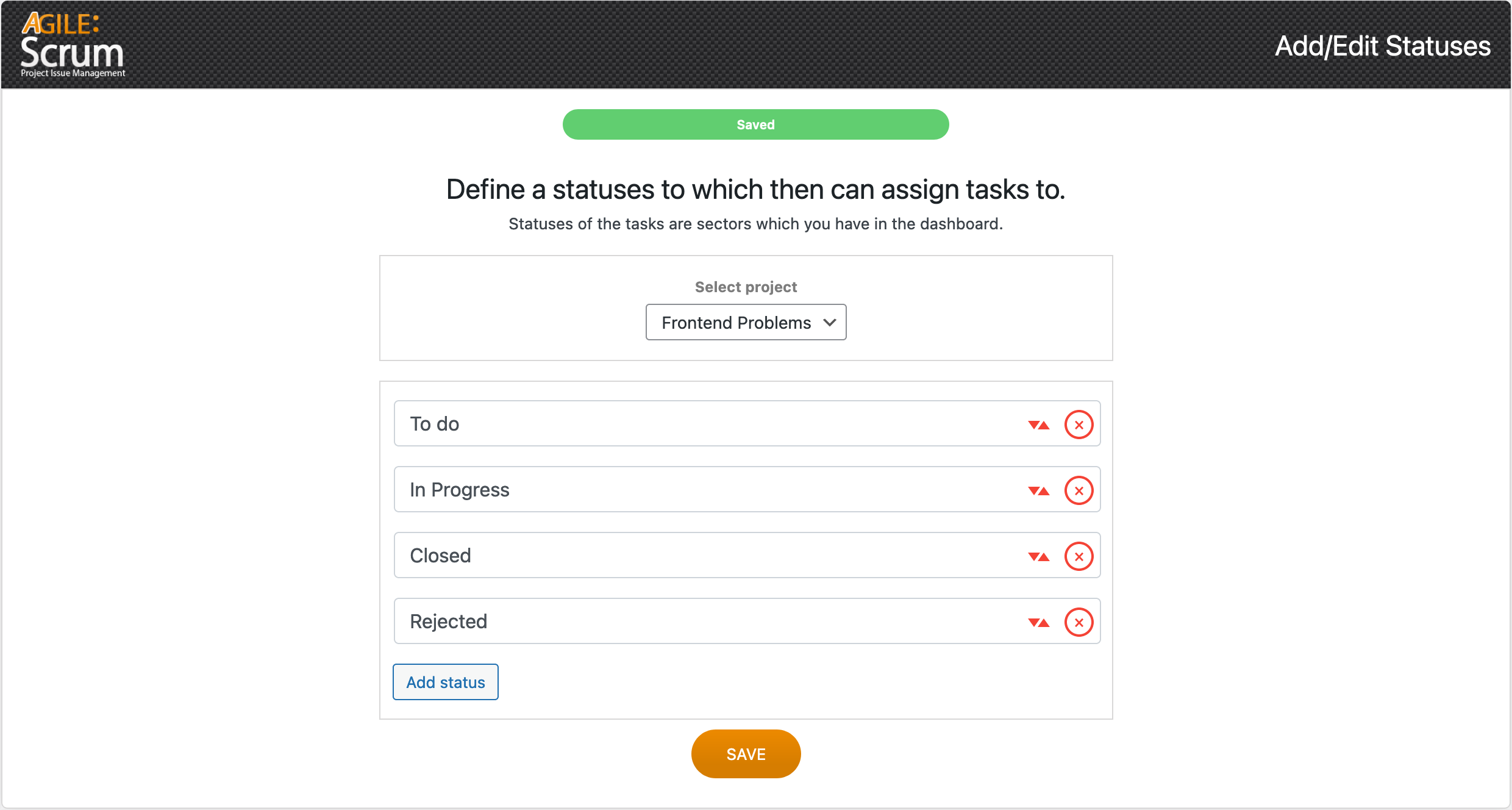This screenshot has height=810, width=1512.
Task: Click the Add/Edit Statuses page title
Action: tap(1382, 46)
